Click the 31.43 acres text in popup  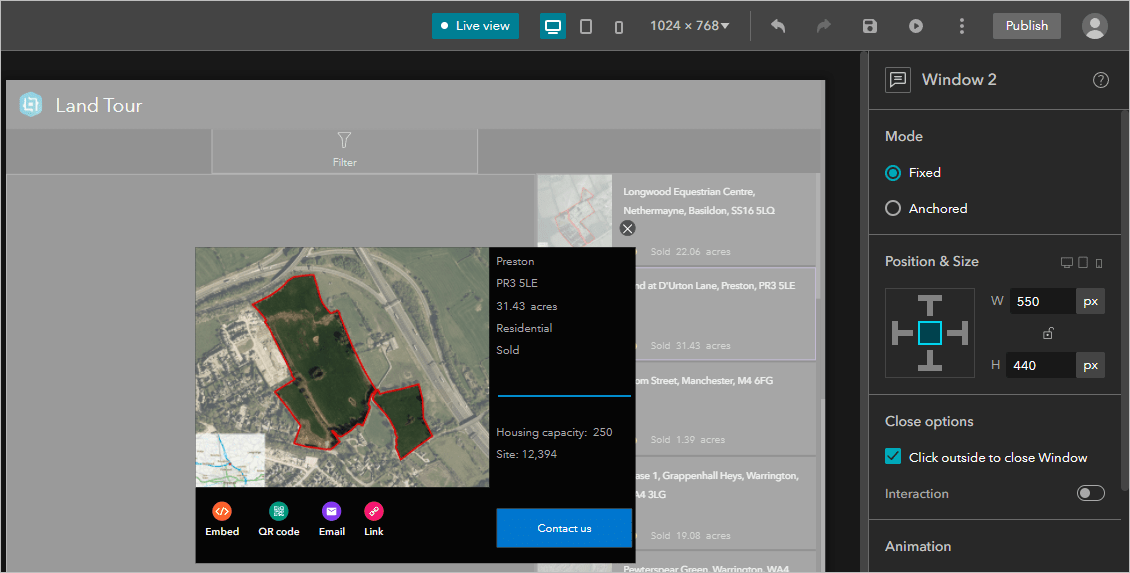[x=526, y=306]
